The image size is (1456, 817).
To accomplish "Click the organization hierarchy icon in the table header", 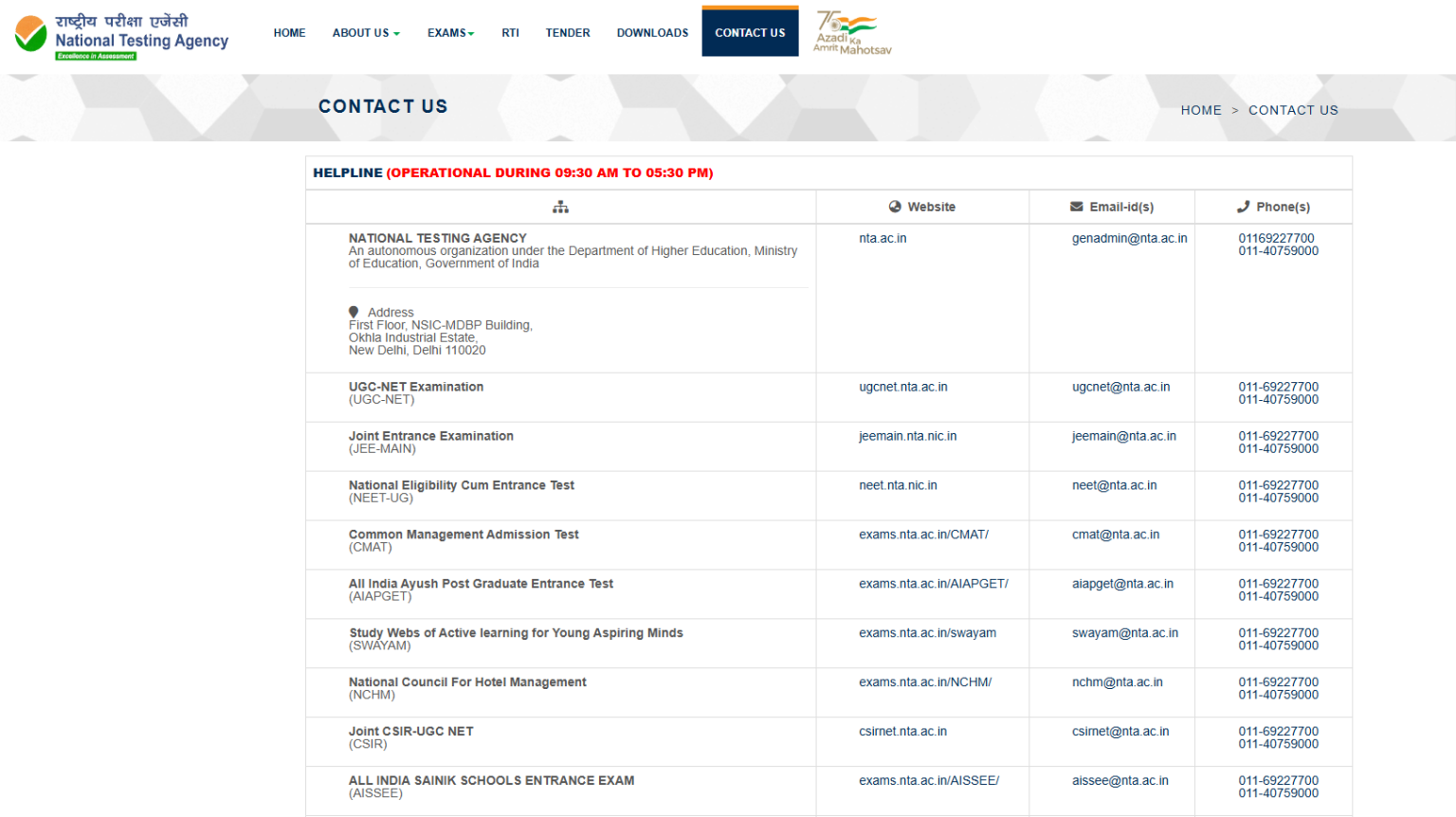I will tap(561, 207).
